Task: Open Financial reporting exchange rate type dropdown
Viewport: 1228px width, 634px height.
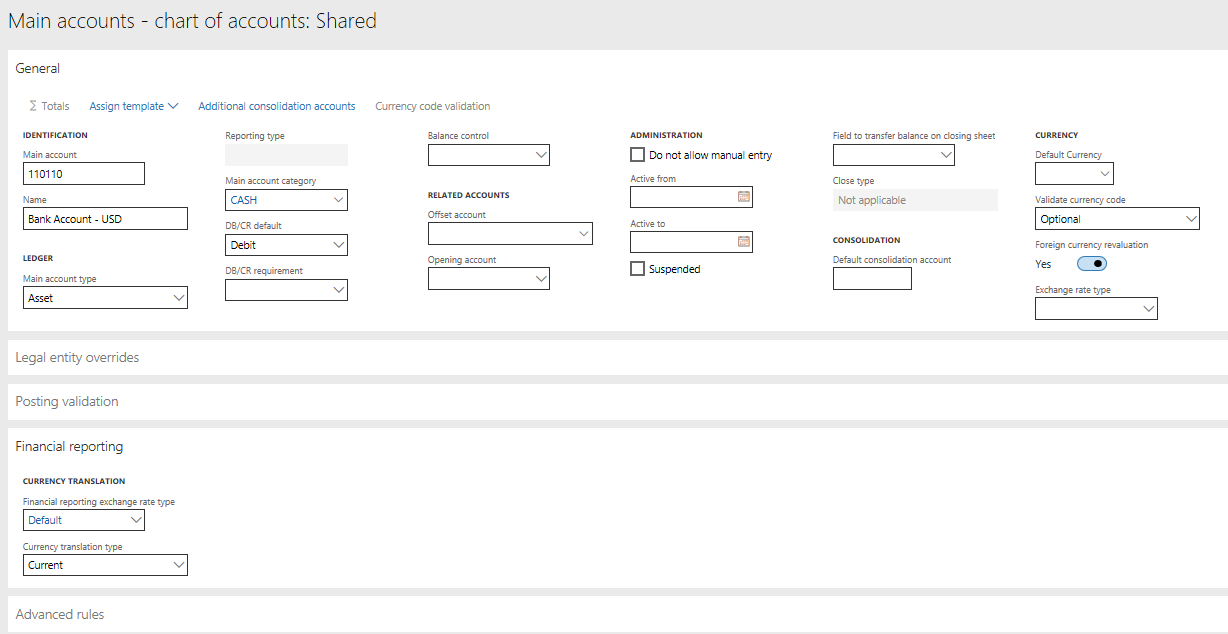Action: [135, 520]
